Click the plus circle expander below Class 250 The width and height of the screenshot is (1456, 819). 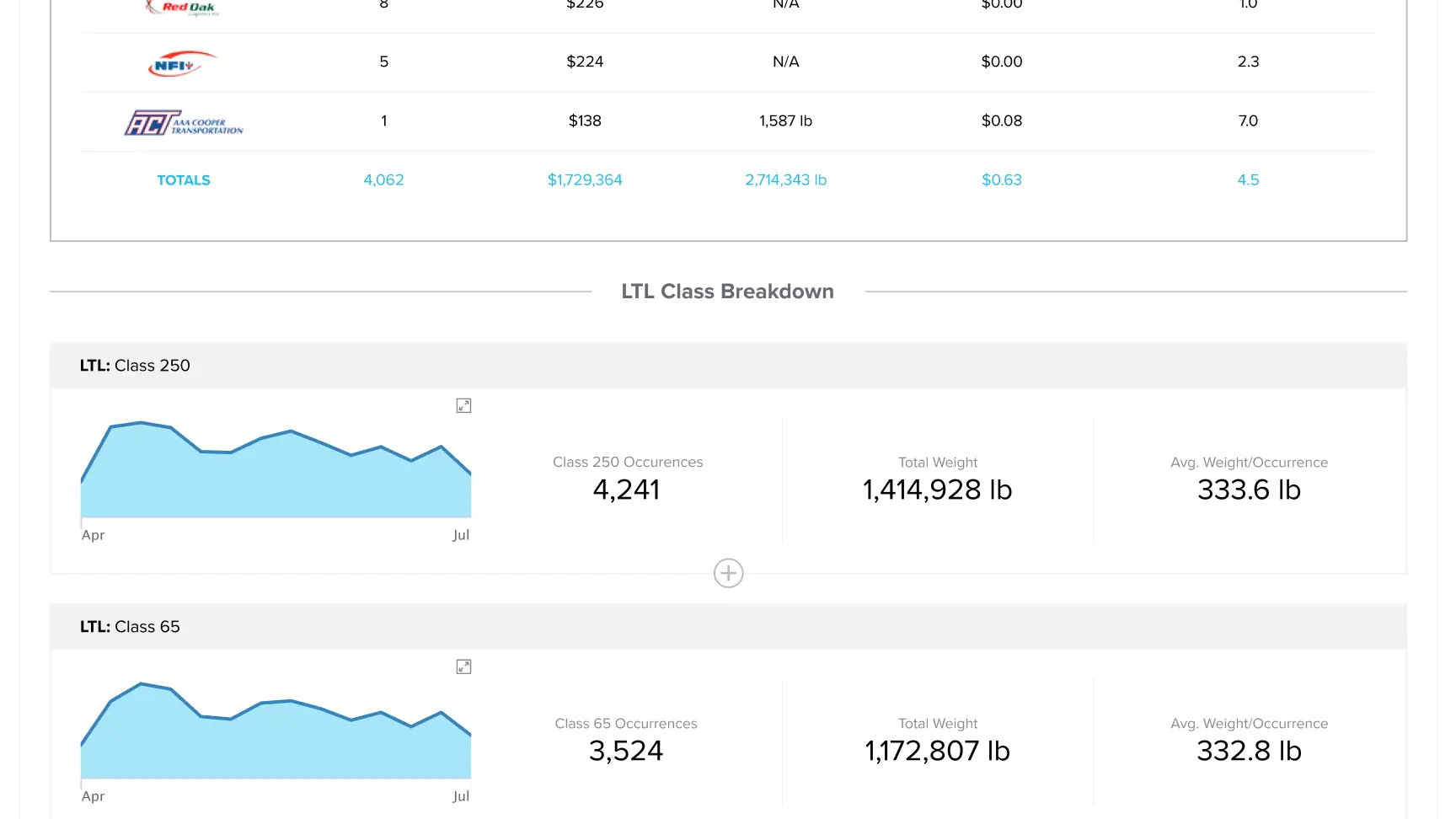tap(728, 573)
